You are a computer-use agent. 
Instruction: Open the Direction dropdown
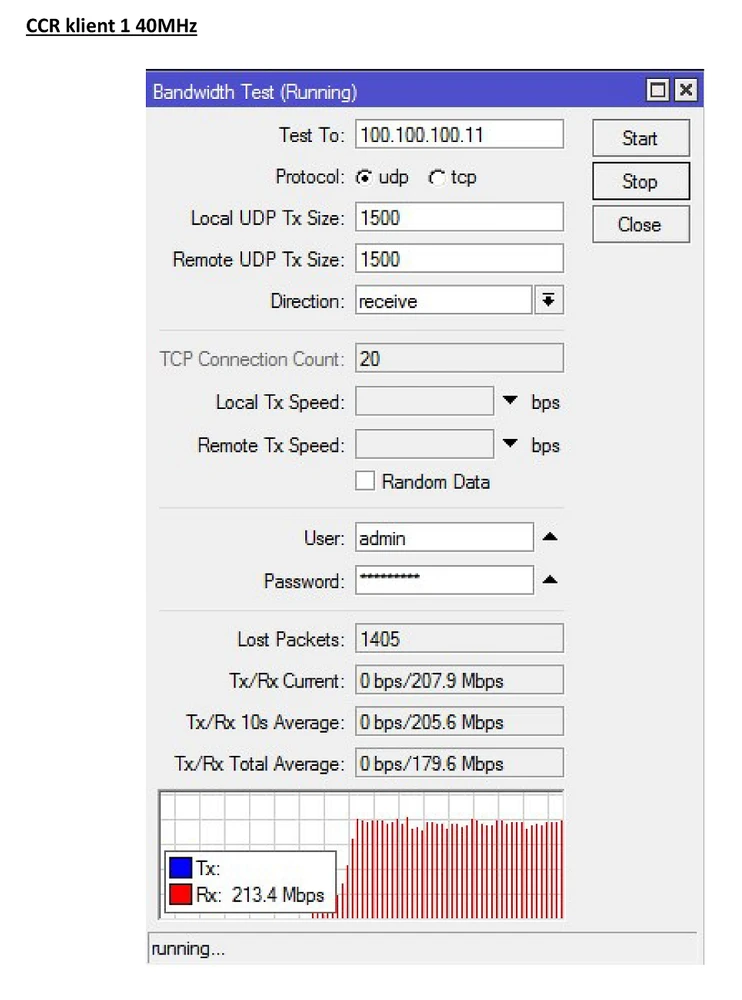(548, 301)
